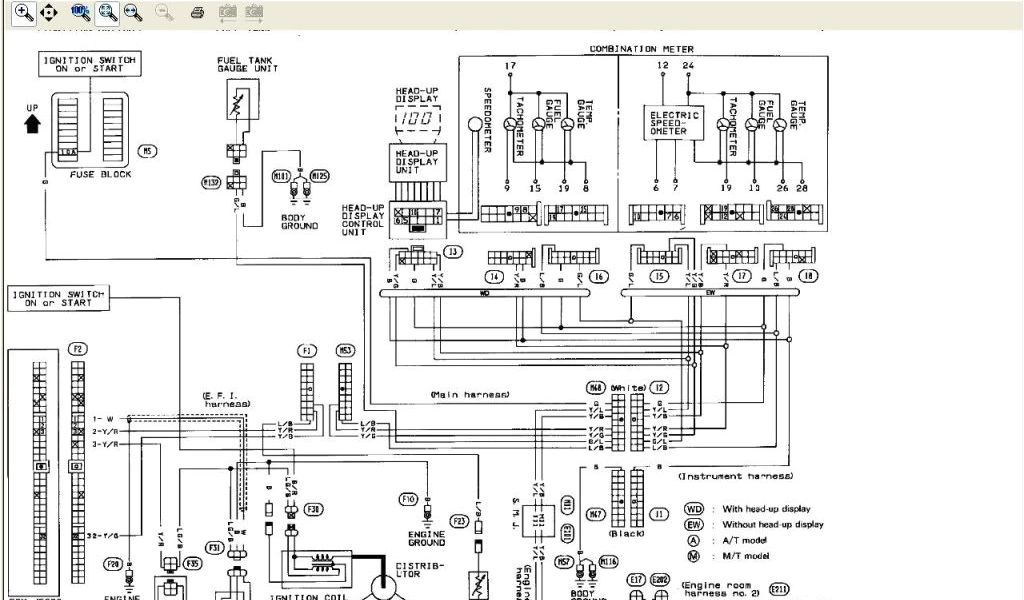Screen dimensions: 1024x600
Task: Click the M5 connector label
Action: pyautogui.click(x=147, y=152)
